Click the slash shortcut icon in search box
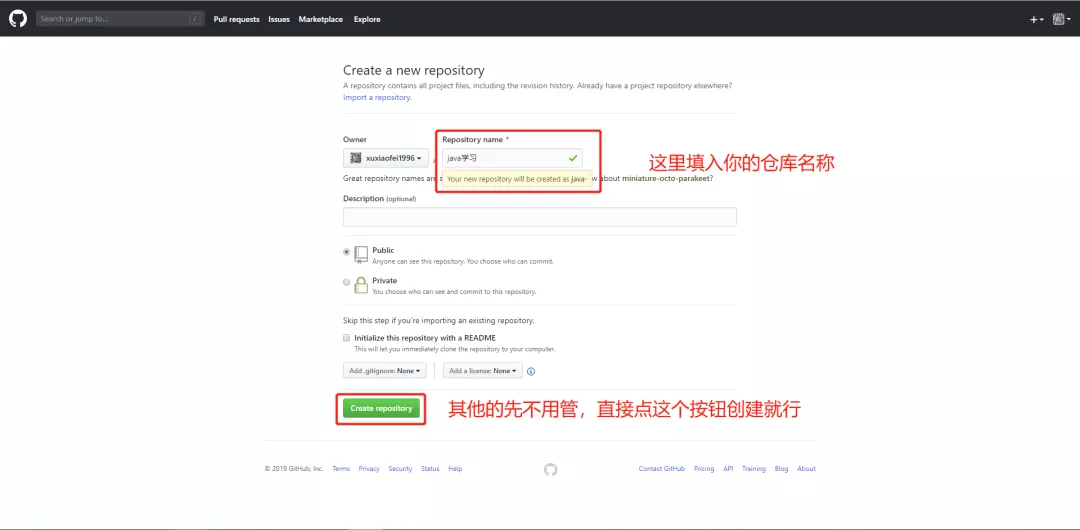 pyautogui.click(x=196, y=19)
